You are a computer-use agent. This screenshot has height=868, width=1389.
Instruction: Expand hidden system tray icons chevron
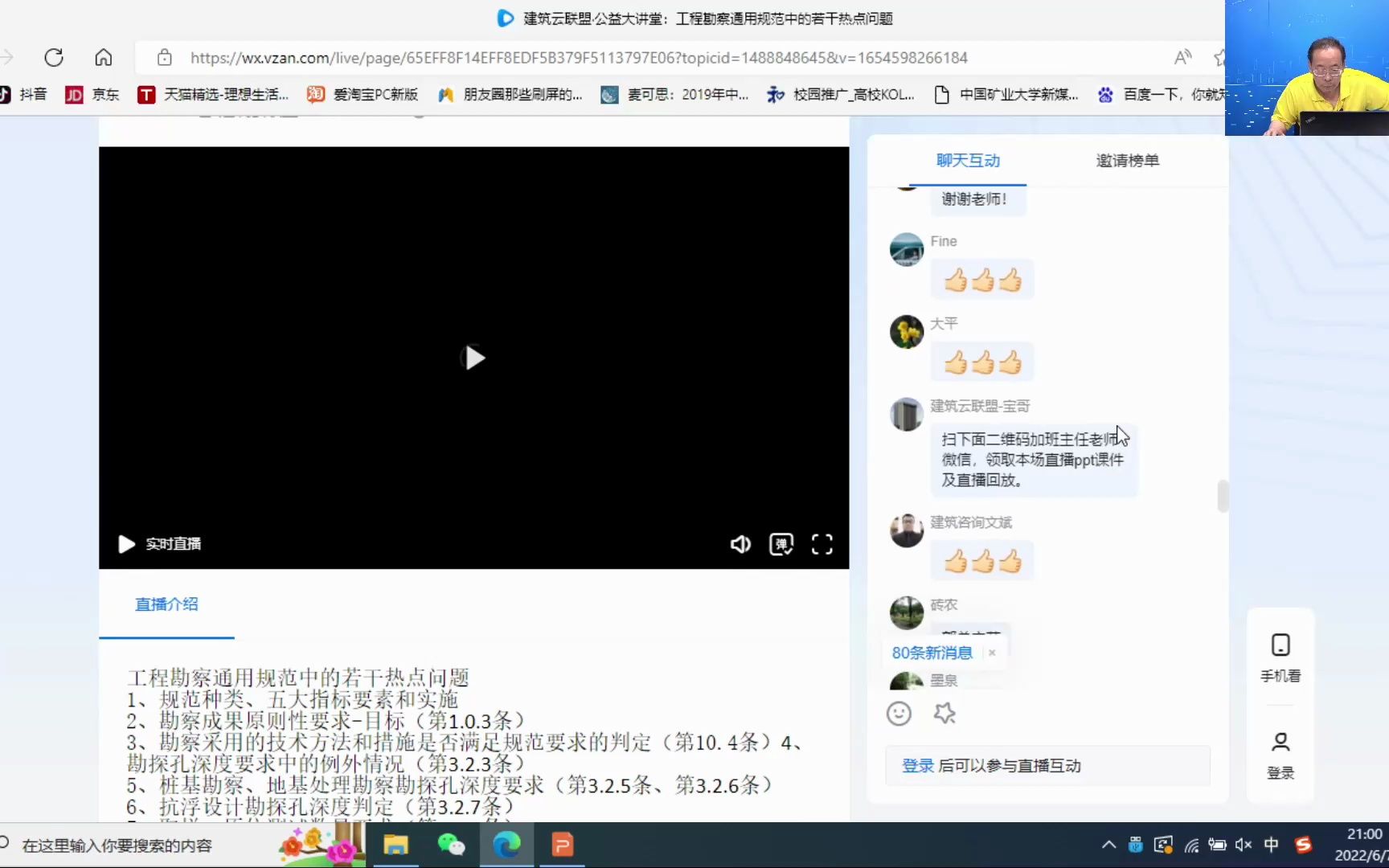pyautogui.click(x=1108, y=845)
